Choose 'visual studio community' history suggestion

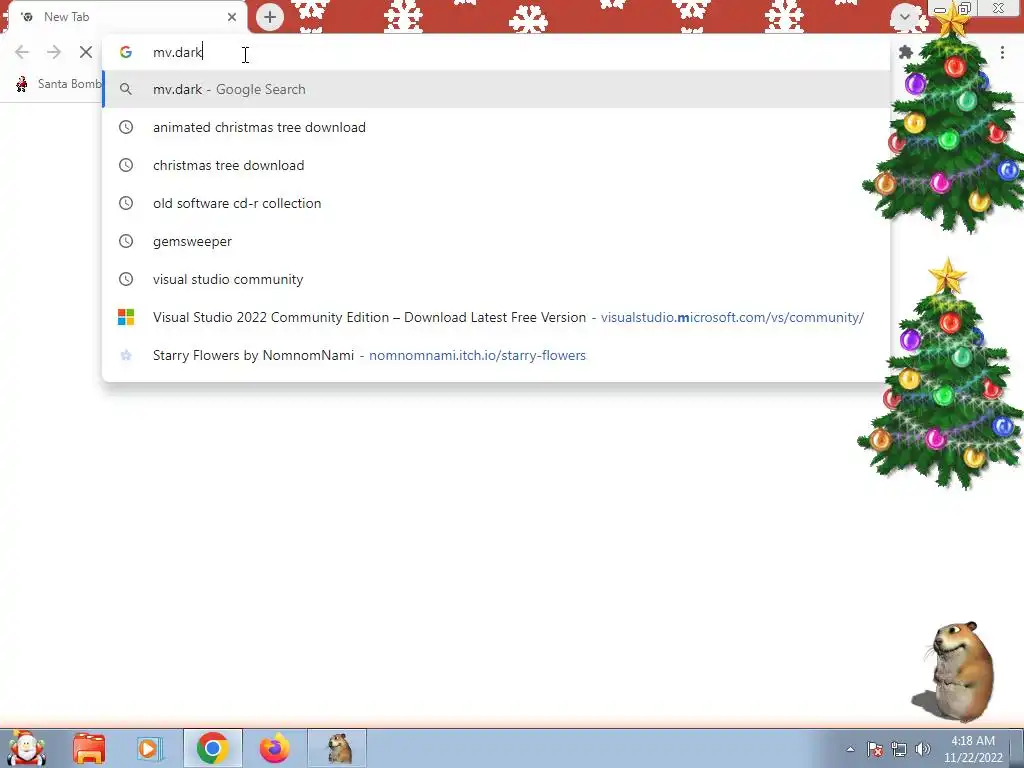pyautogui.click(x=496, y=279)
